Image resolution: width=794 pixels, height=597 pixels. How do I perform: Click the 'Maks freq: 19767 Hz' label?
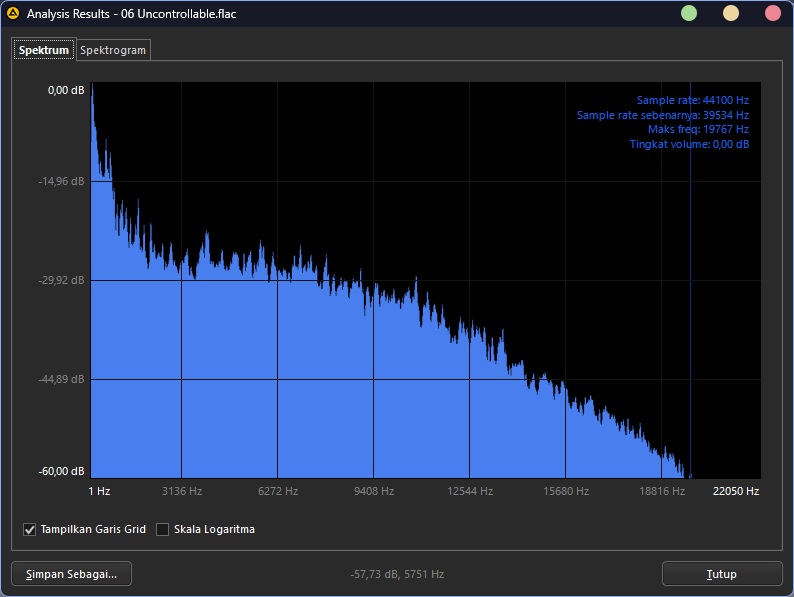tap(698, 129)
